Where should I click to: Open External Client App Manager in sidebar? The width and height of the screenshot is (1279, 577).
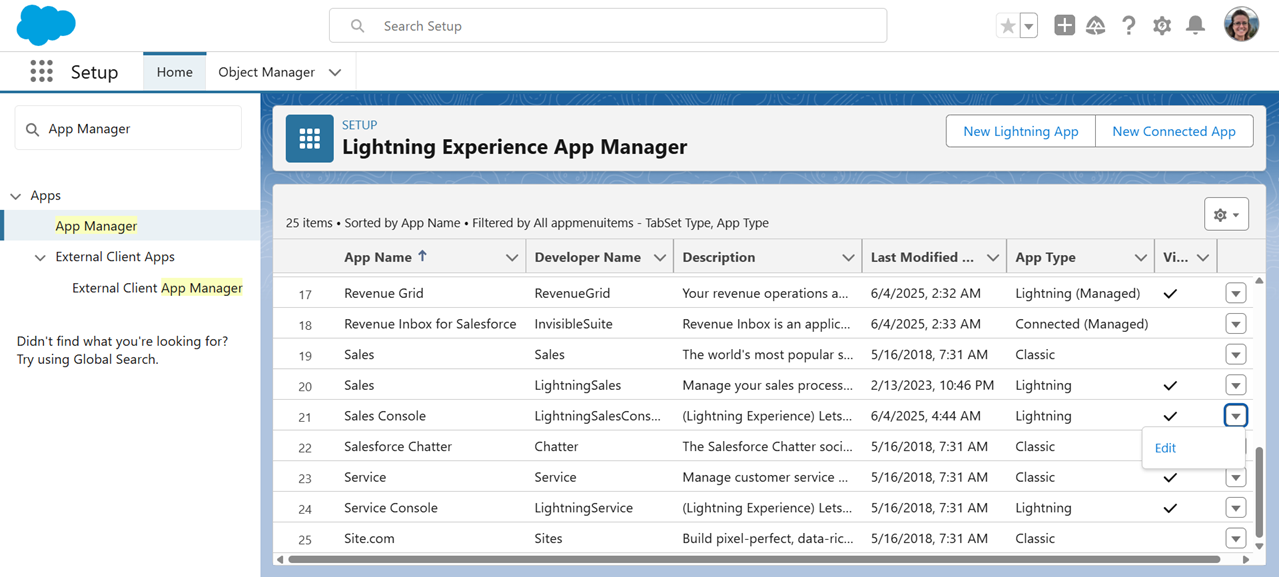(157, 288)
